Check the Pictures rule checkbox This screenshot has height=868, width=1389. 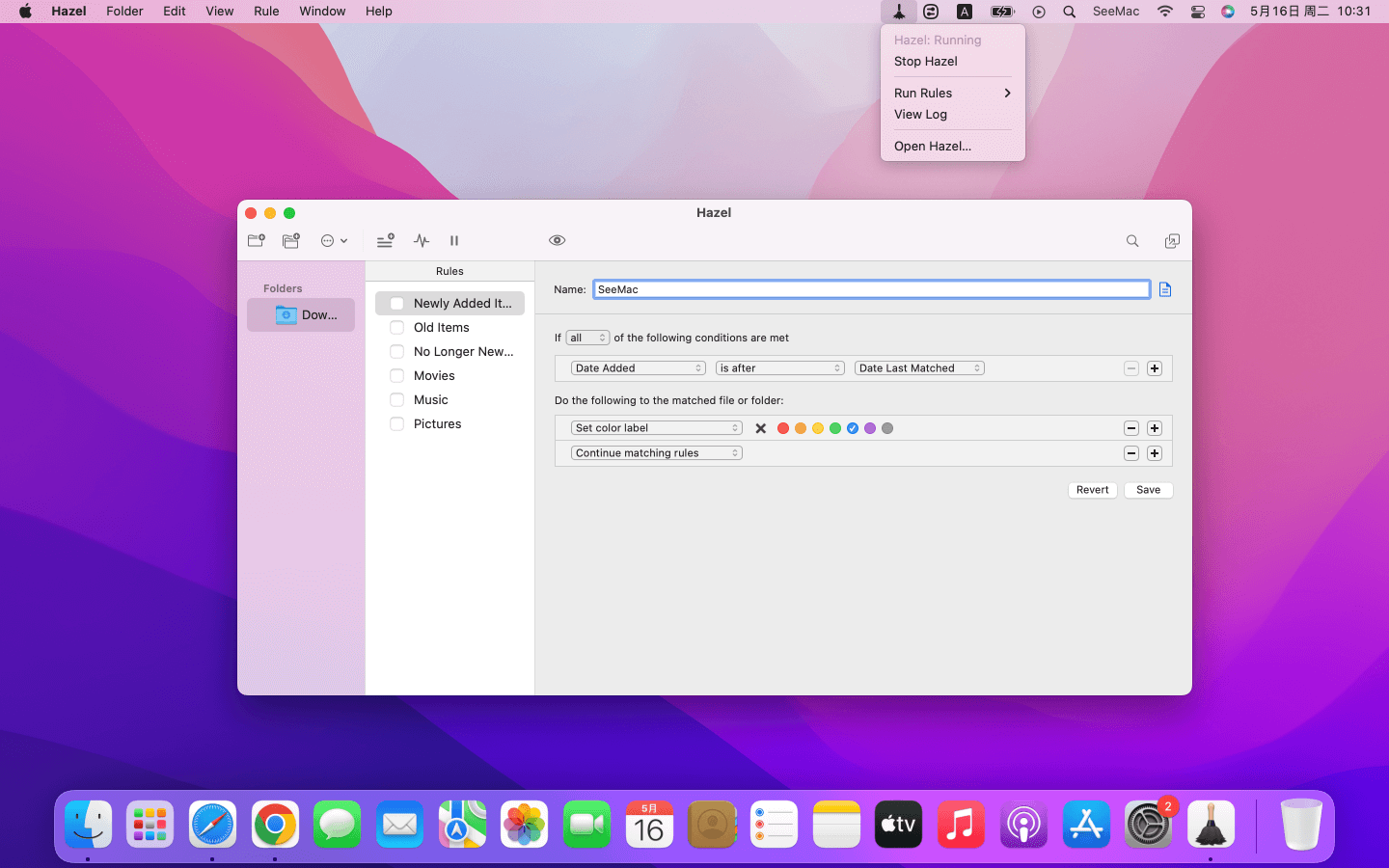coord(396,424)
